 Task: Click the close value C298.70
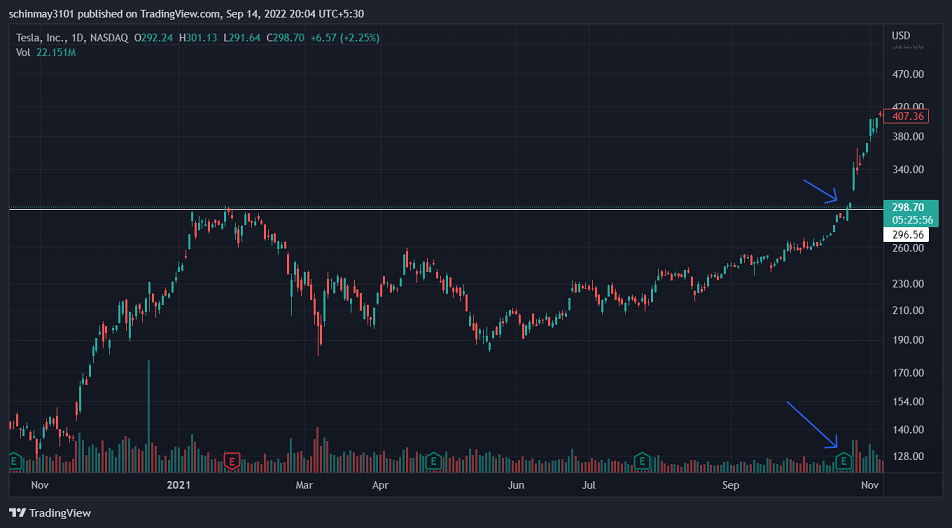tap(285, 38)
